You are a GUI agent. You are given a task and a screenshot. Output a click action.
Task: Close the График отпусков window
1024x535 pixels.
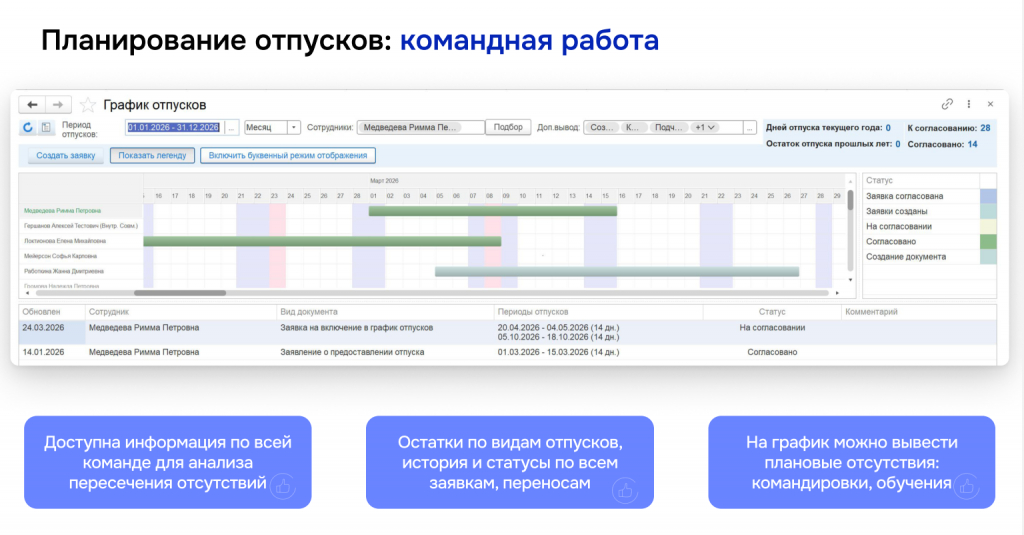tap(990, 104)
